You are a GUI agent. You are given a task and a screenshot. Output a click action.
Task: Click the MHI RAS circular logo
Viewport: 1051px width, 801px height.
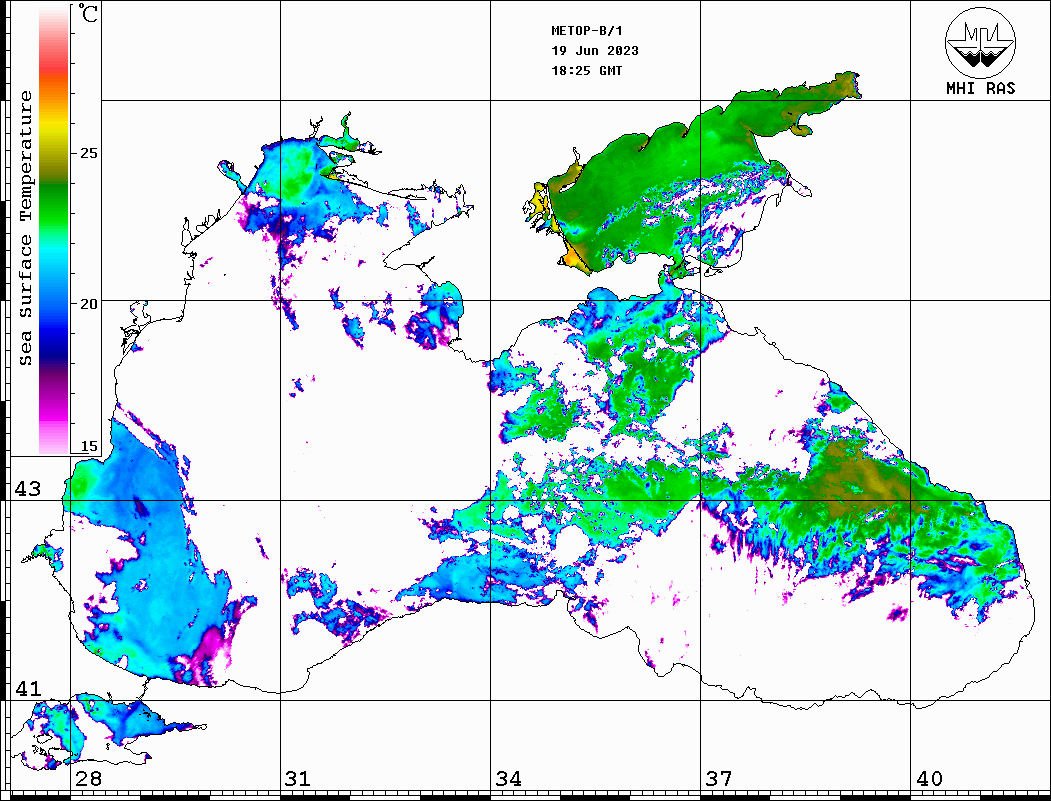(981, 42)
